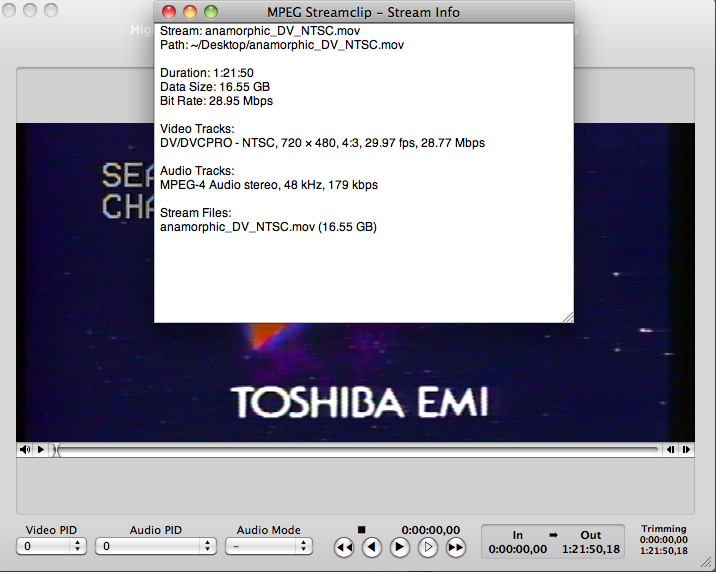Image resolution: width=716 pixels, height=572 pixels.
Task: Open the Audio Mode dropdown
Action: click(268, 546)
